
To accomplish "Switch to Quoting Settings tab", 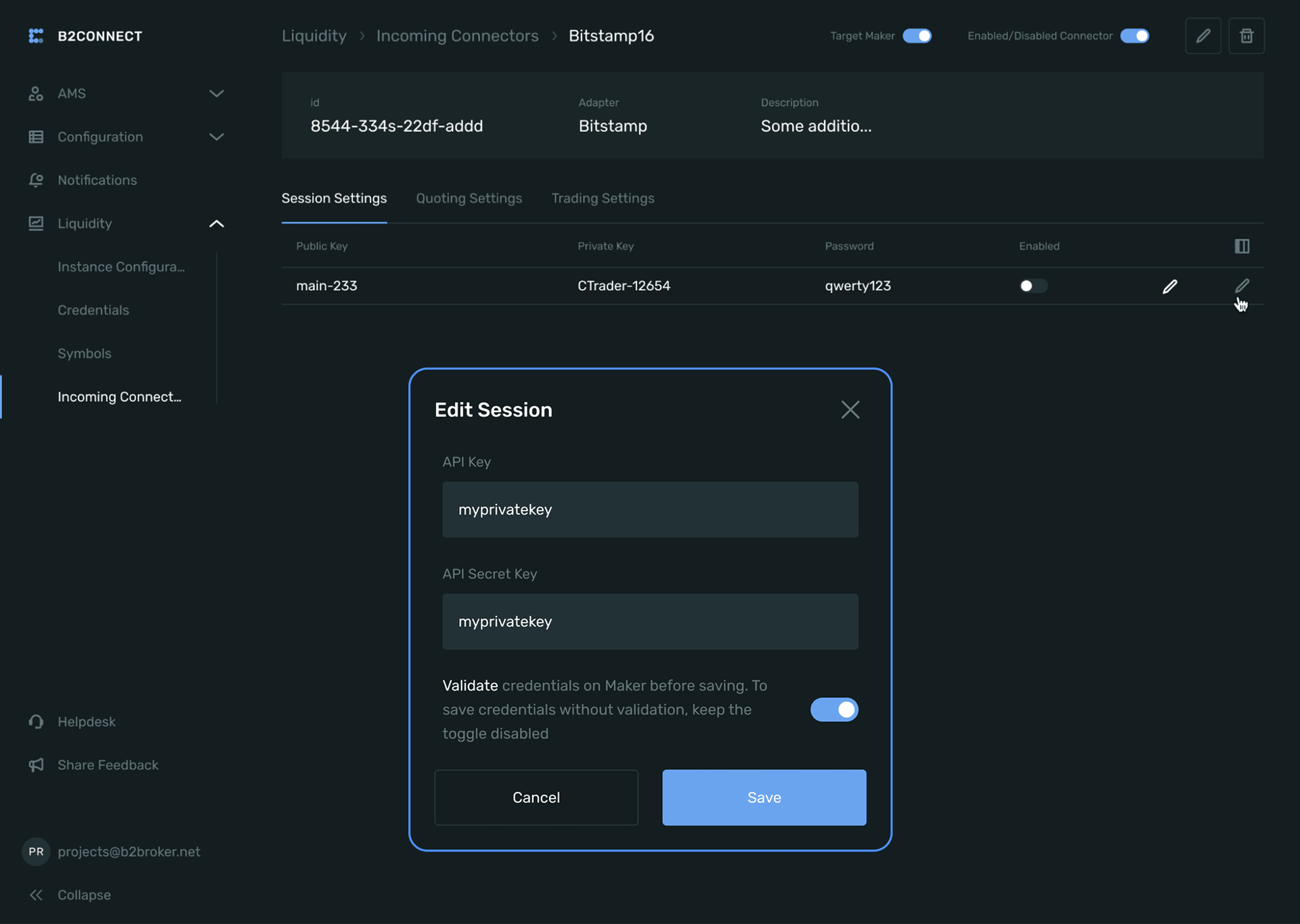I will pyautogui.click(x=469, y=198).
